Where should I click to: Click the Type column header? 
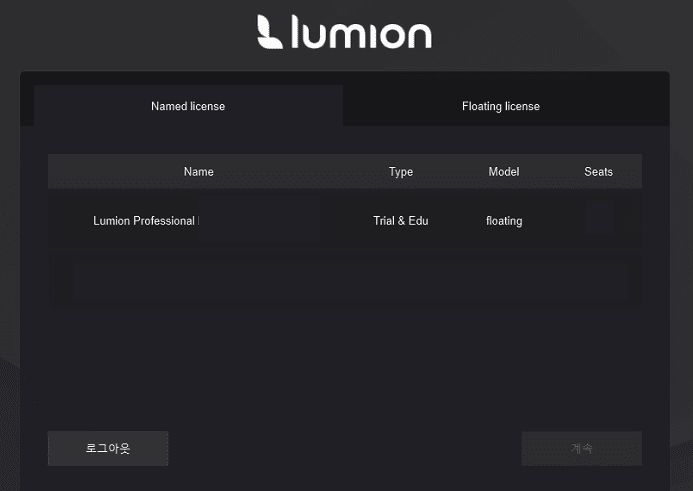tap(400, 172)
